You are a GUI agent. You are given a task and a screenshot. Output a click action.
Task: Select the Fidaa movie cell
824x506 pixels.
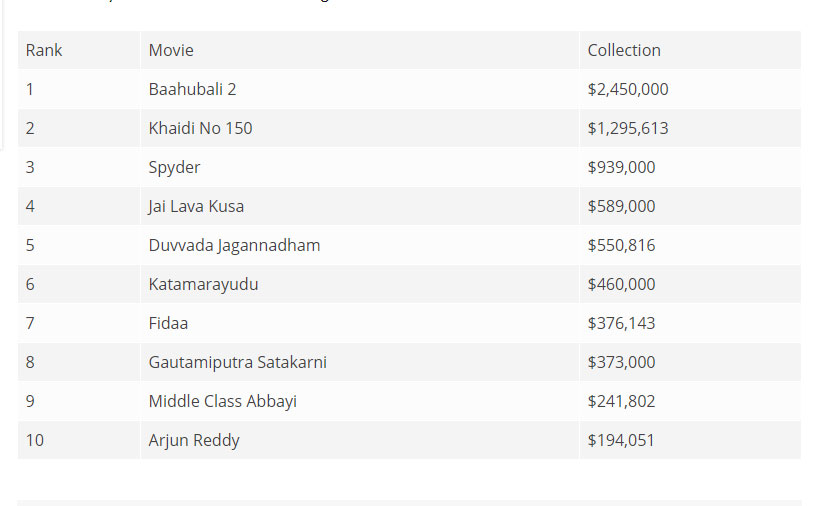point(359,323)
